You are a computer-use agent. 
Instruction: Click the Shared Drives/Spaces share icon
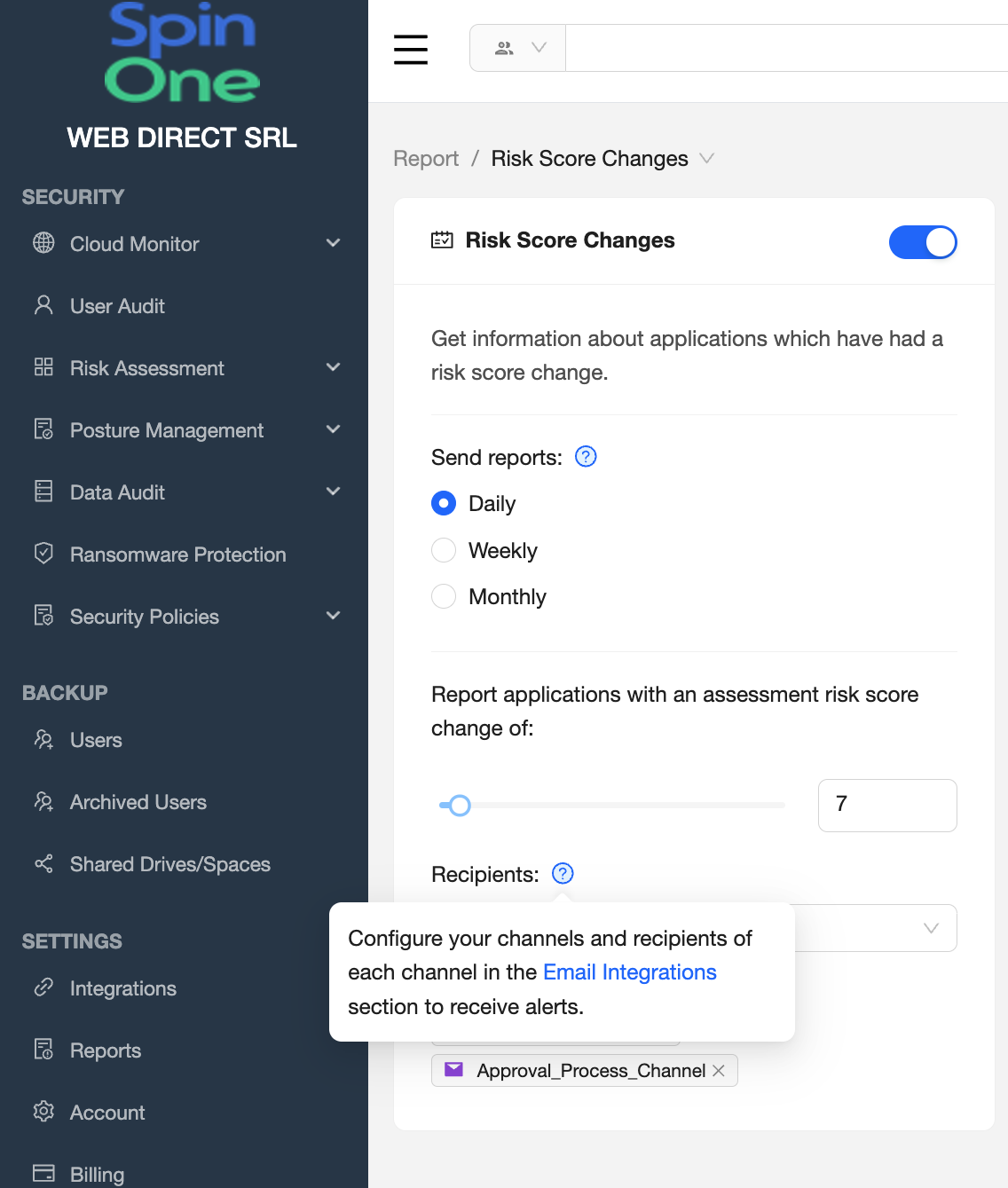tap(43, 863)
